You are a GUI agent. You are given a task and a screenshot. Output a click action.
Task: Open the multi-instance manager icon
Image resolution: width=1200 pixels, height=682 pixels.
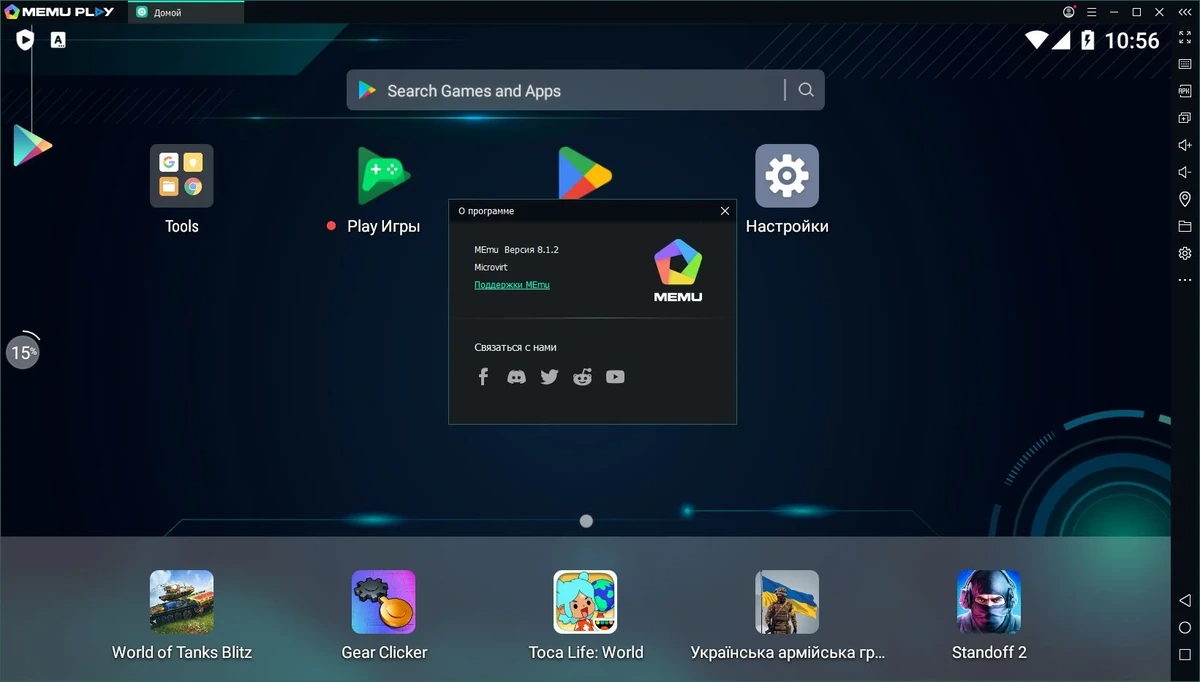(1185, 118)
